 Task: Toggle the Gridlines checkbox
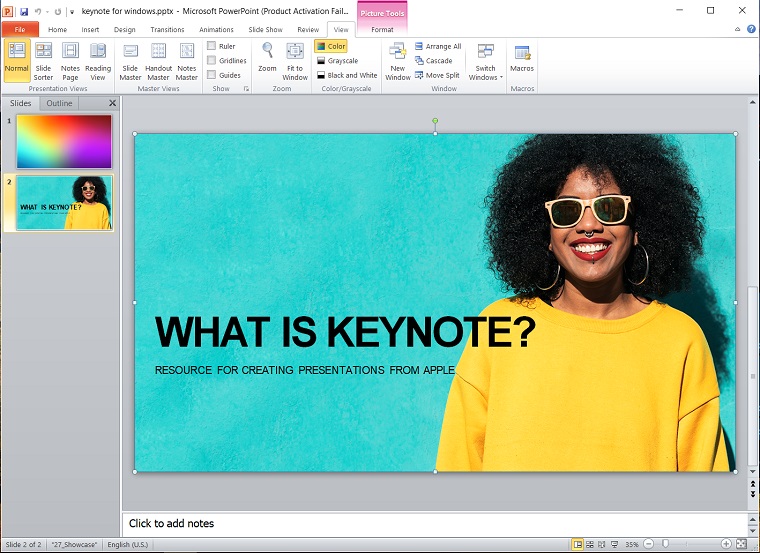[211, 60]
